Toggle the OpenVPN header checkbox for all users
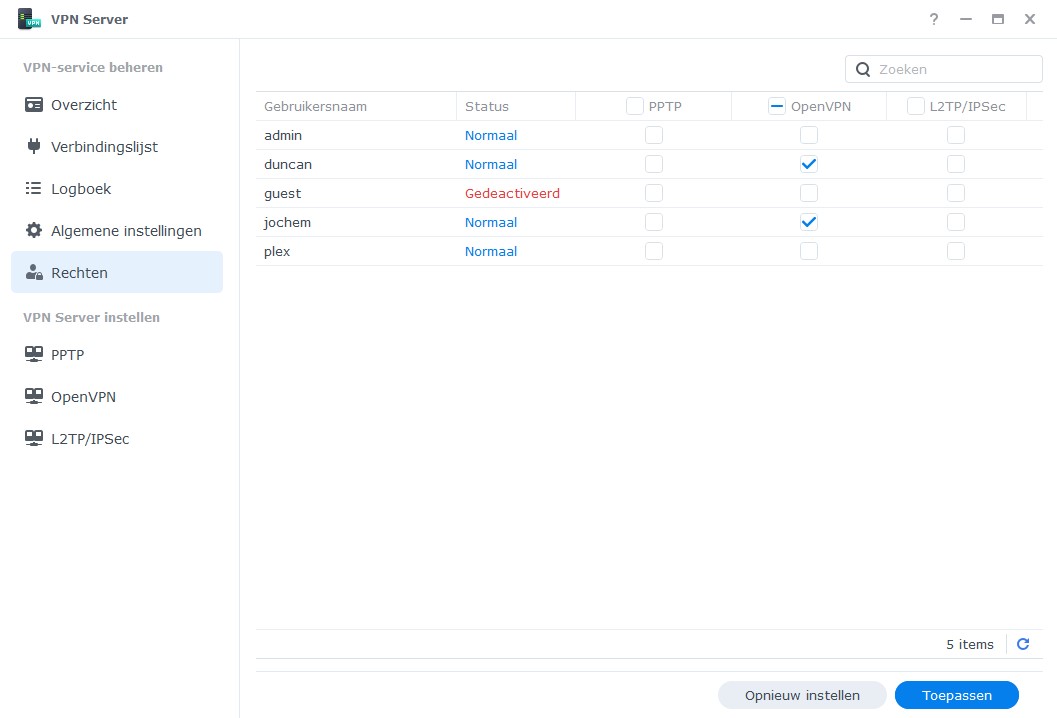 pyautogui.click(x=777, y=106)
